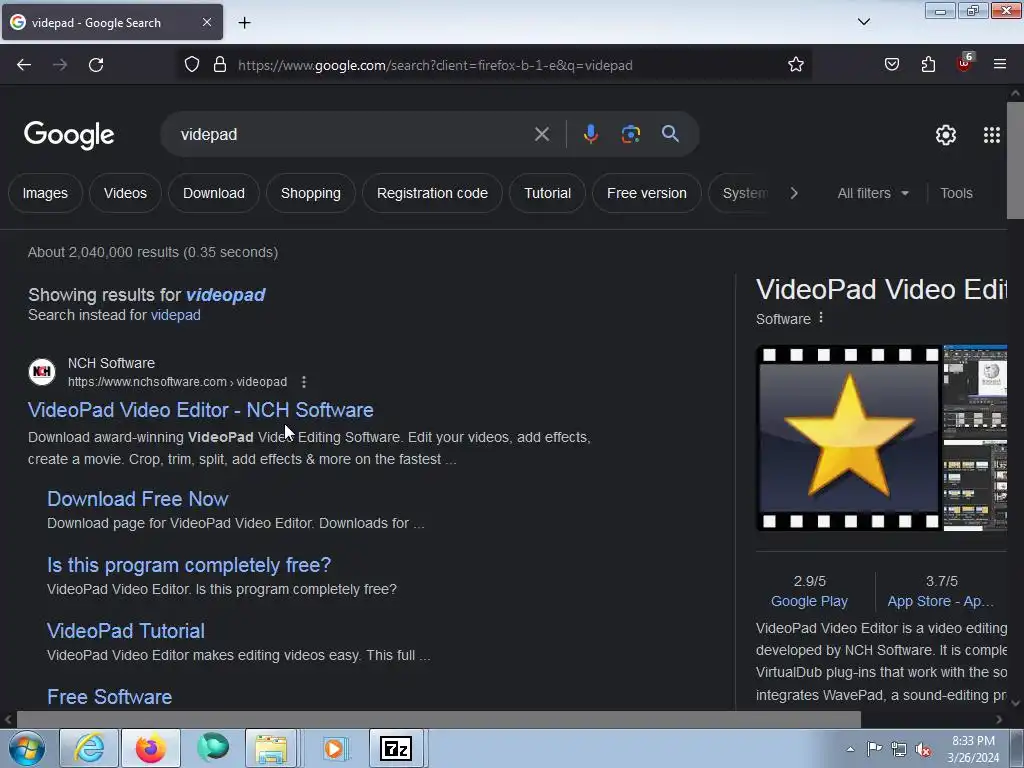Open the VideoPad screenshot thumbnail
The width and height of the screenshot is (1024, 768).
coord(975,391)
